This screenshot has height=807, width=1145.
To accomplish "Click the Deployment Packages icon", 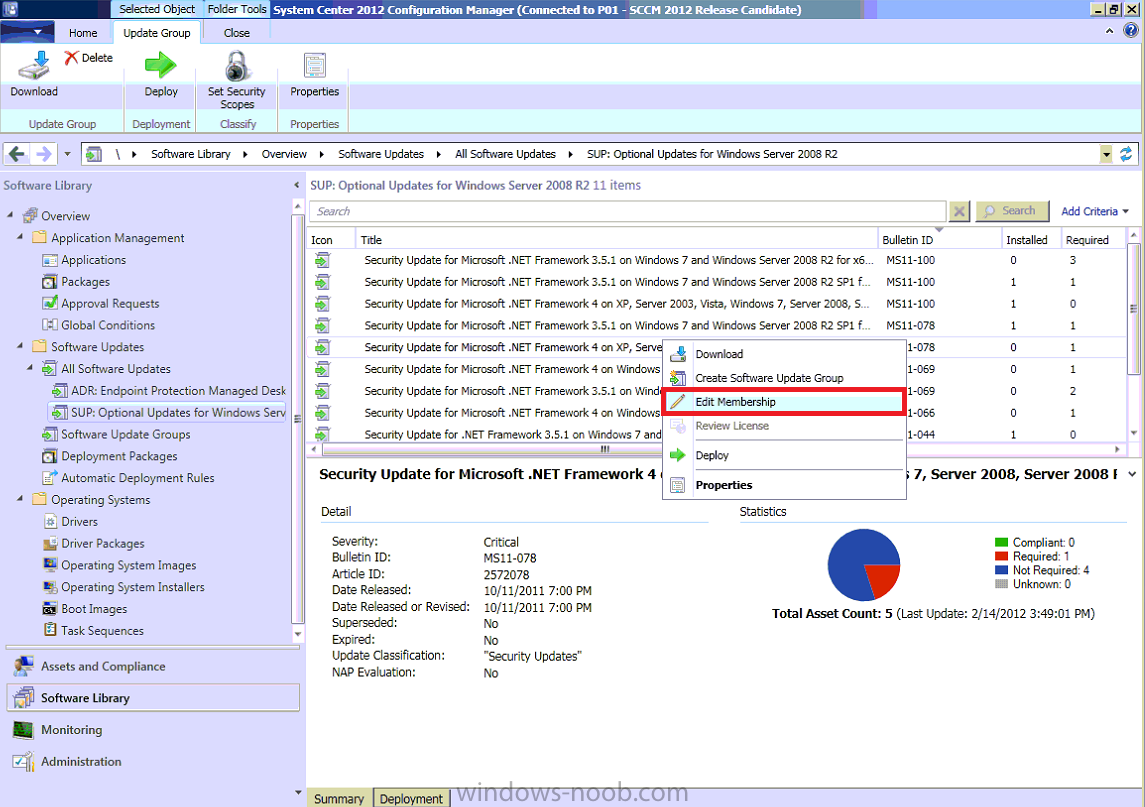I will 50,456.
